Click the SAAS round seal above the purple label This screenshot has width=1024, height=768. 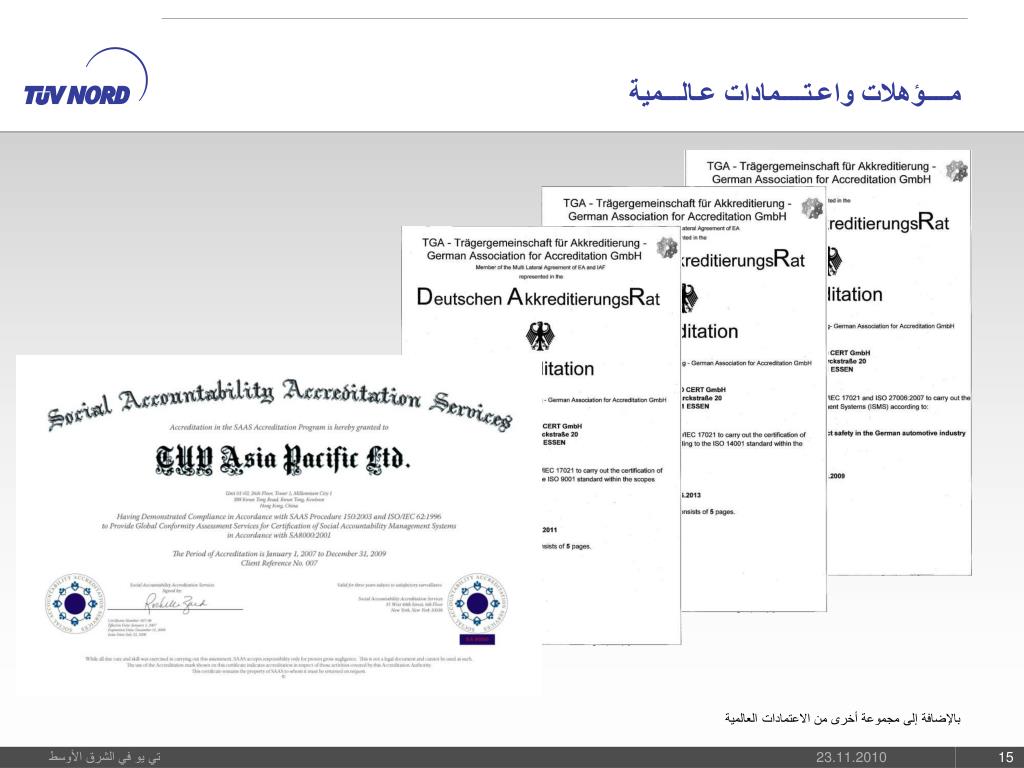[477, 603]
